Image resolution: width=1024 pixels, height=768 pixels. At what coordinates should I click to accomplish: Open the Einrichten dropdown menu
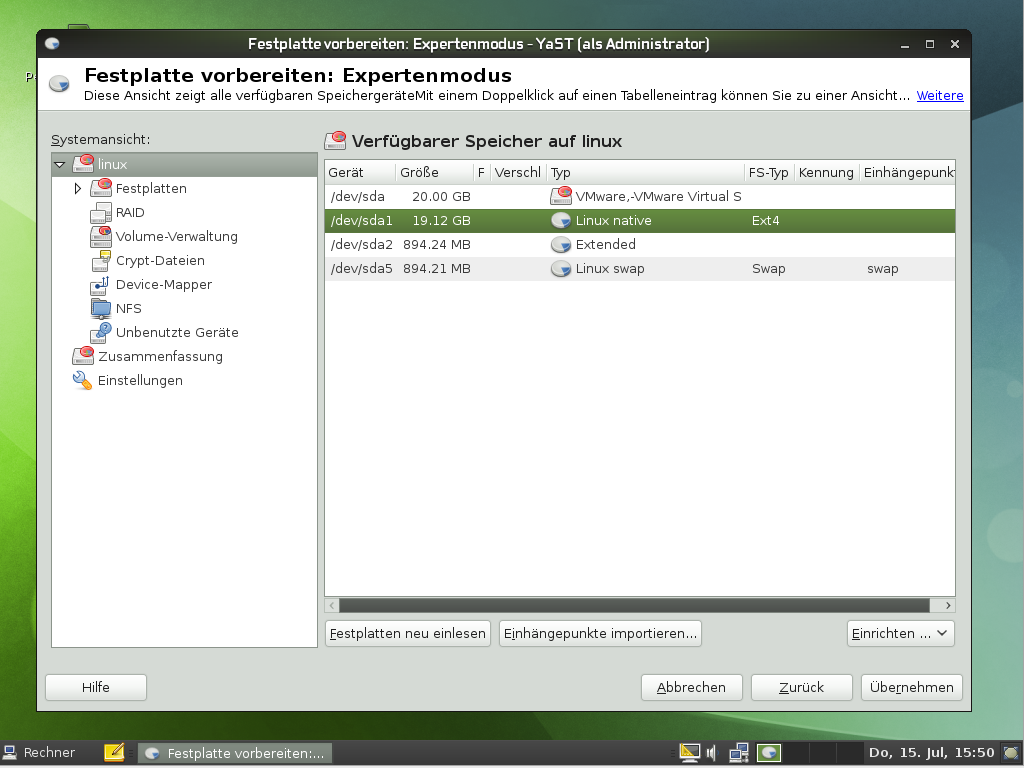[899, 633]
